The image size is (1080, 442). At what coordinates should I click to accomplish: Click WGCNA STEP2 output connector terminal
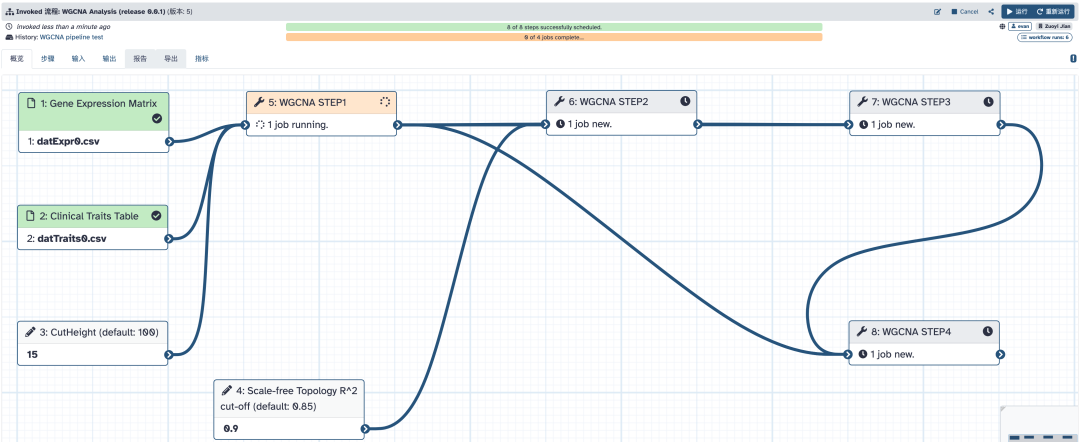coord(698,125)
